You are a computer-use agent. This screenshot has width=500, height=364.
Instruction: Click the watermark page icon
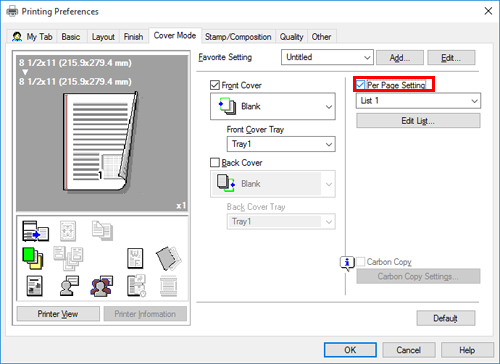pos(135,258)
